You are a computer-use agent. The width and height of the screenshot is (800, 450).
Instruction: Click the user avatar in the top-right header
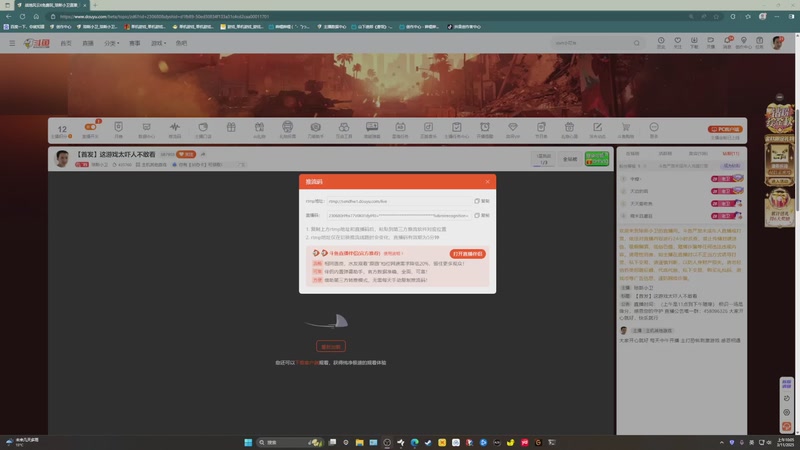777,43
